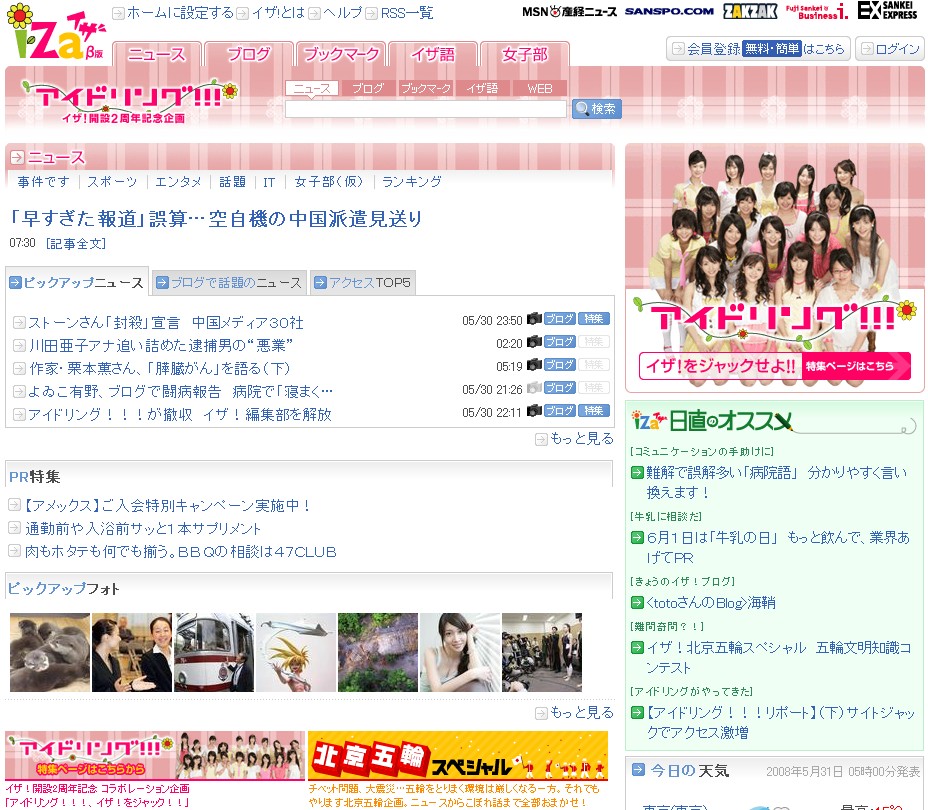Open otter pickup photo thumbnail
928x810 pixels.
click(x=50, y=653)
